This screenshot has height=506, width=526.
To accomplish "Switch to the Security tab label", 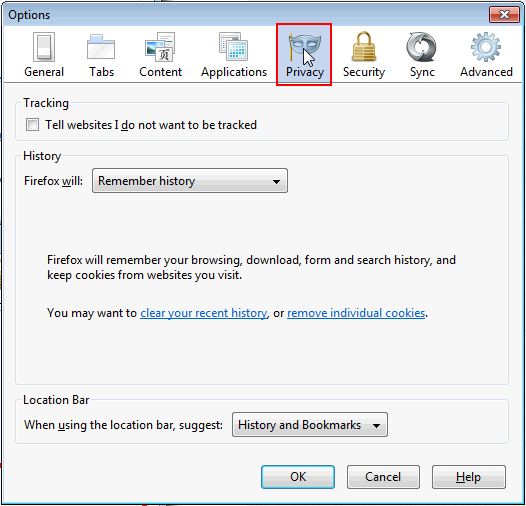I will 364,72.
